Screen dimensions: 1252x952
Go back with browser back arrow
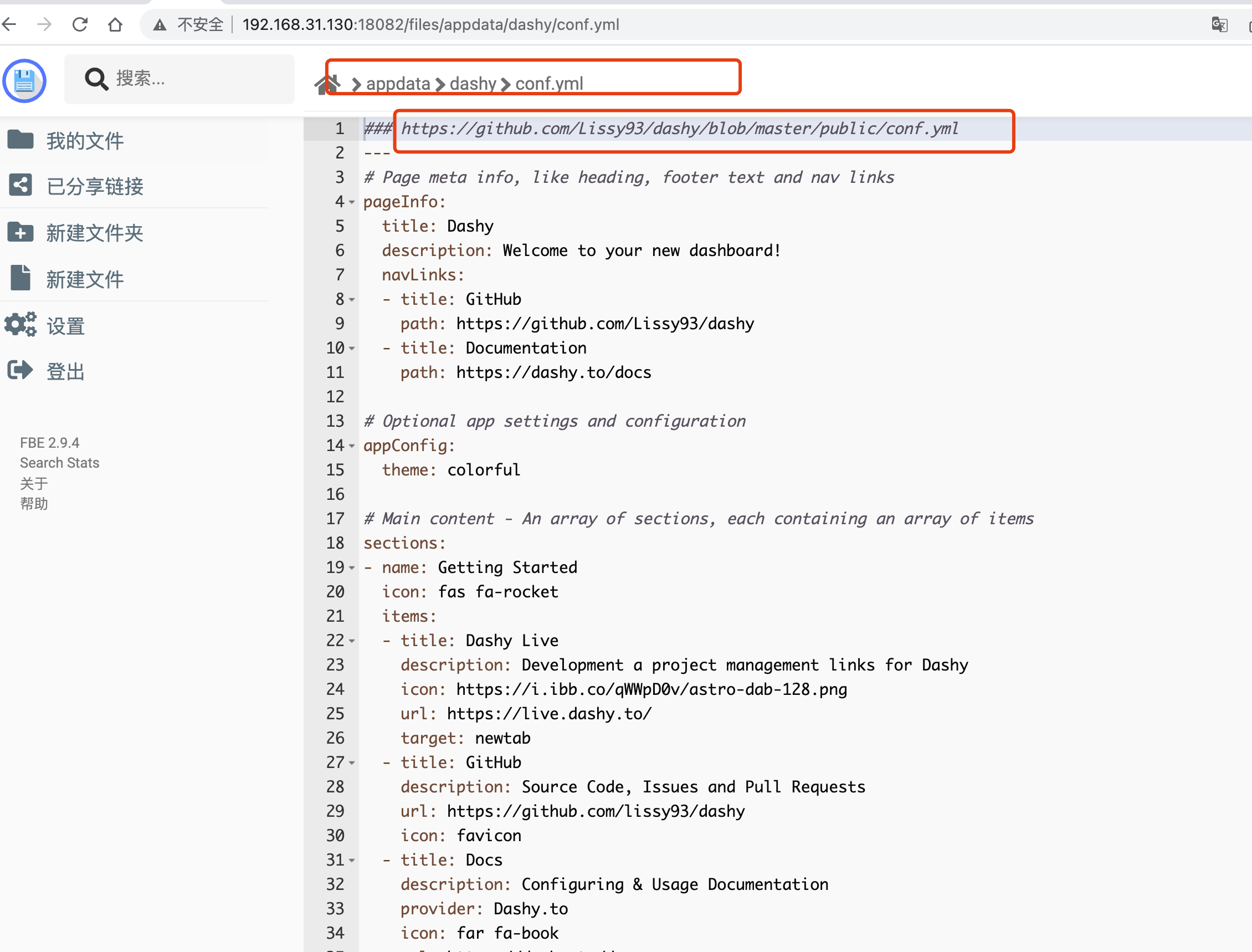click(x=10, y=24)
